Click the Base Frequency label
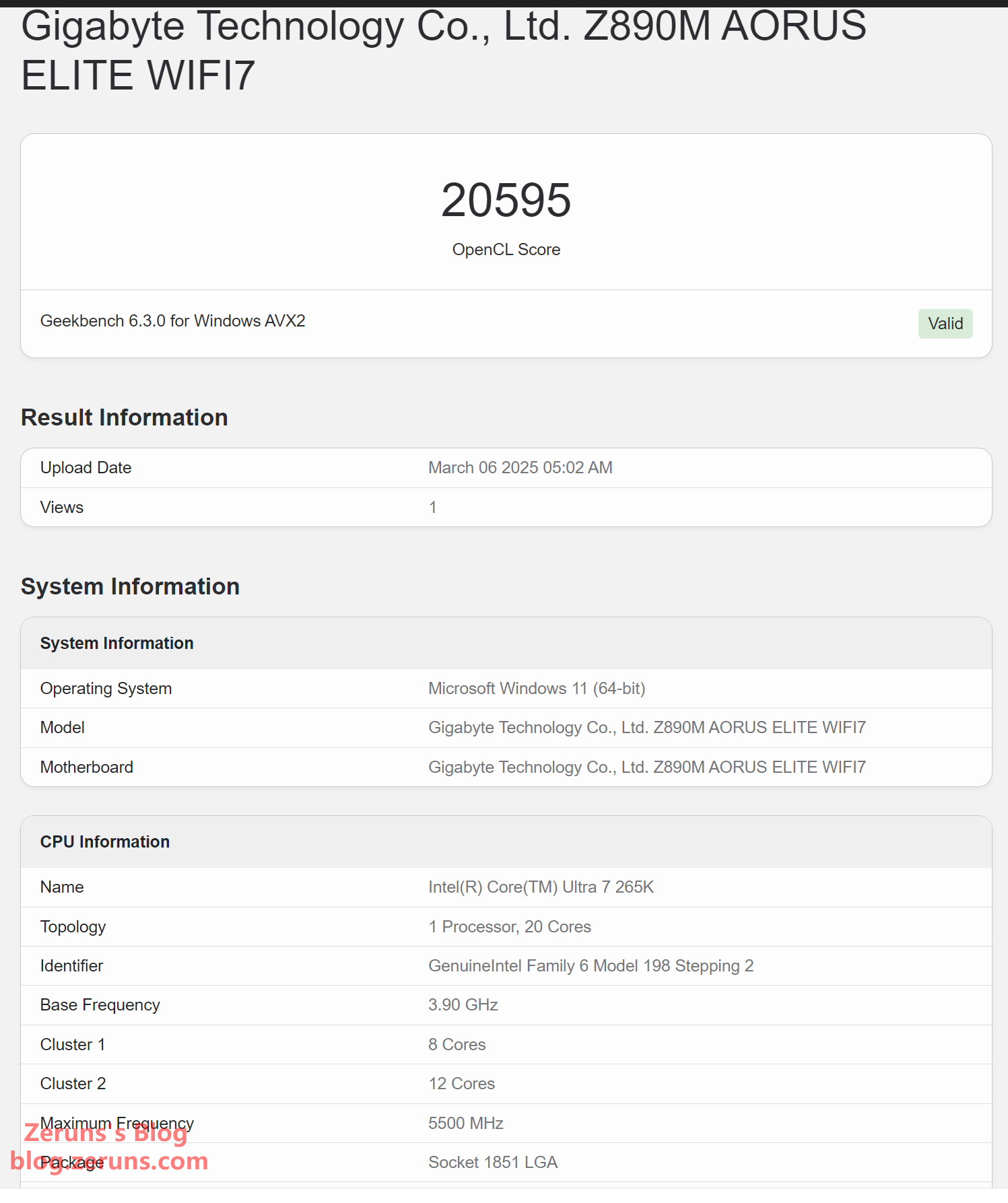 [100, 1005]
